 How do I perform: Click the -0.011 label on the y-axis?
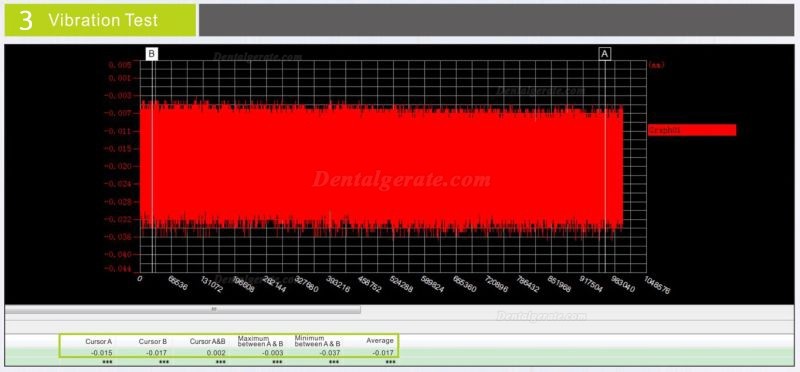coord(117,131)
